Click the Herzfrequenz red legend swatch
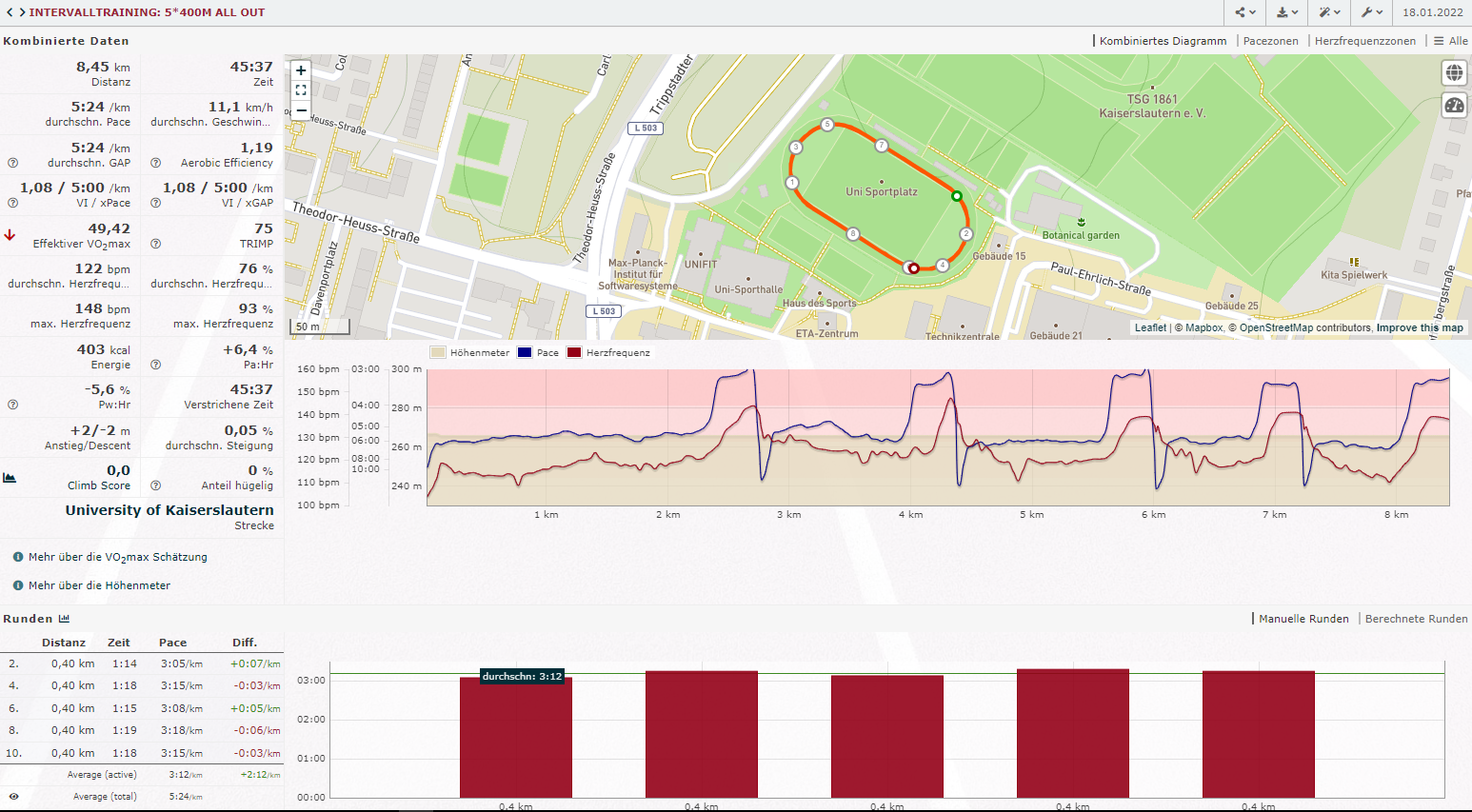 [x=574, y=353]
